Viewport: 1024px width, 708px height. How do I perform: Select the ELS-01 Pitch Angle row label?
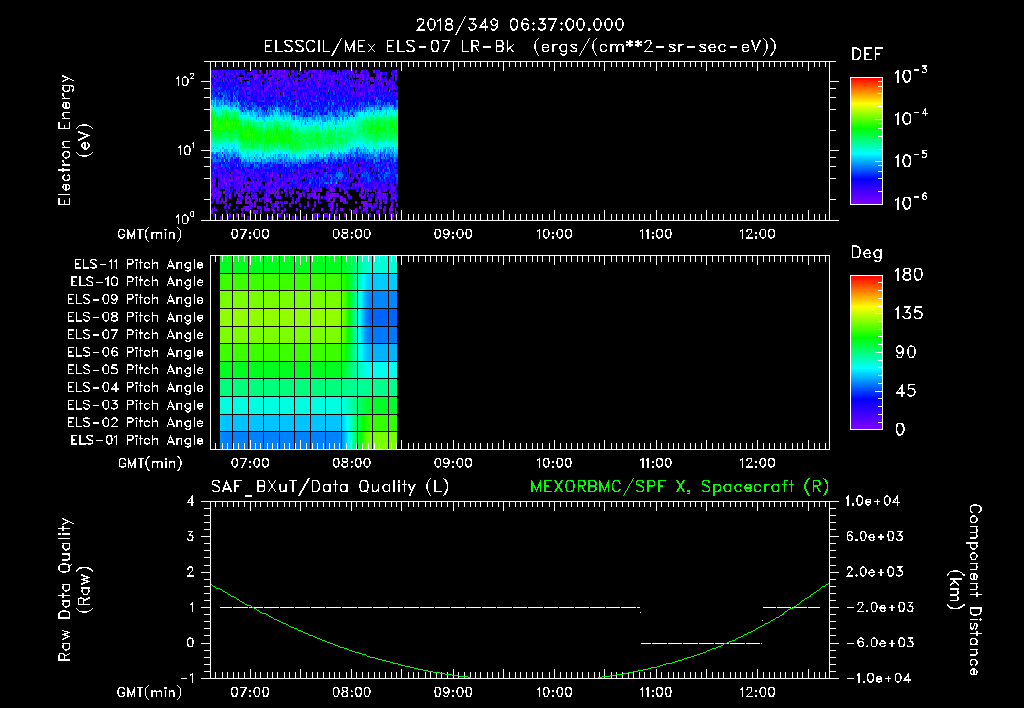[x=137, y=440]
